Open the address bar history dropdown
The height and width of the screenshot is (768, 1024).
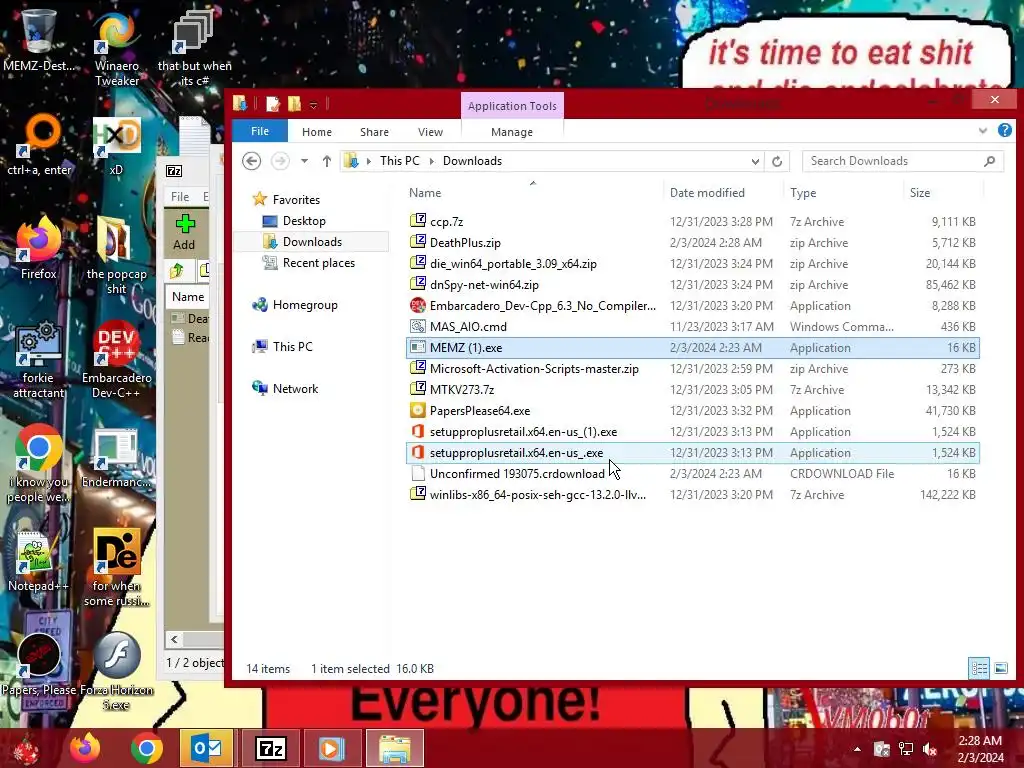tap(755, 161)
